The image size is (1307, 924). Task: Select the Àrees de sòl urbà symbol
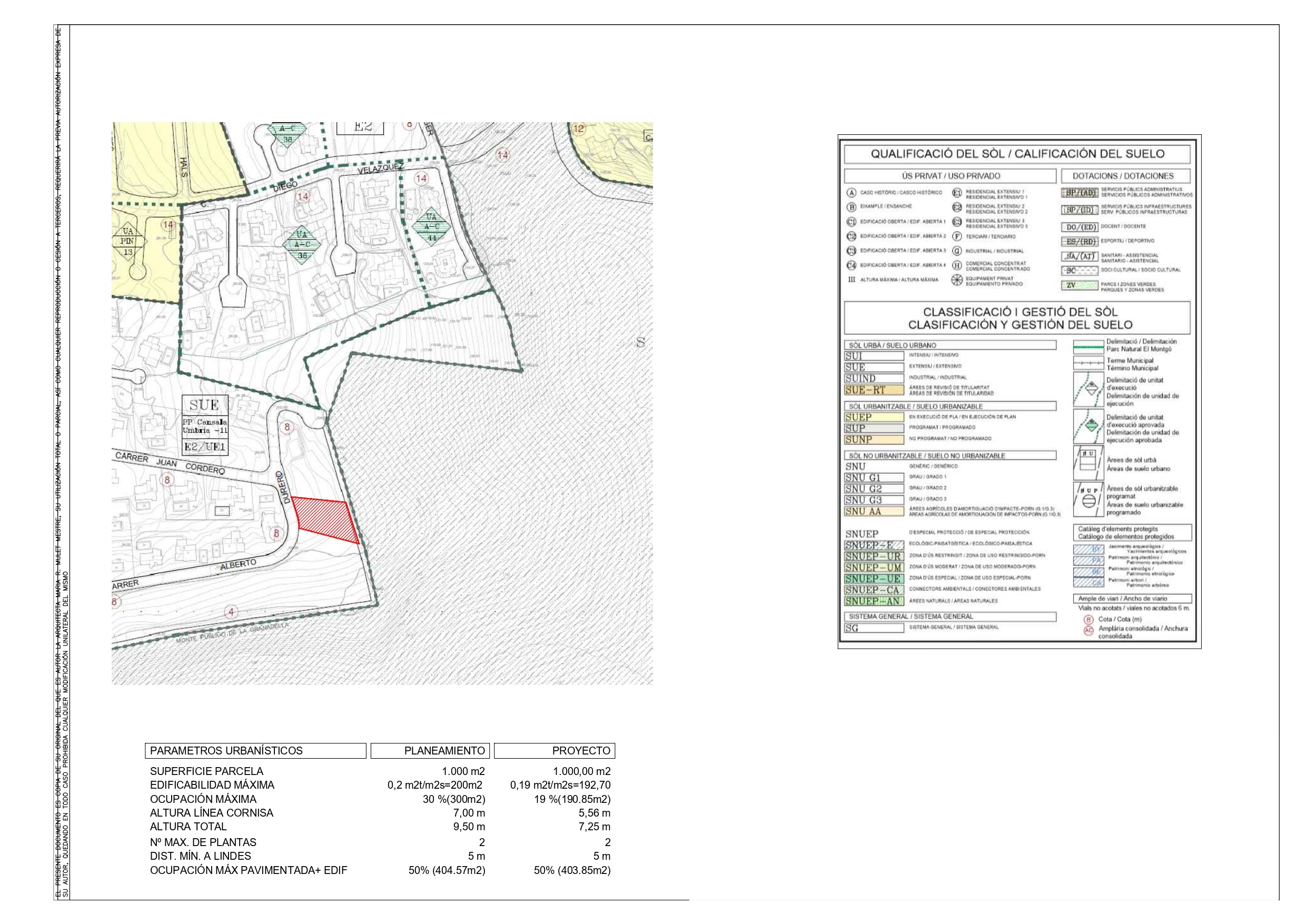1088,463
